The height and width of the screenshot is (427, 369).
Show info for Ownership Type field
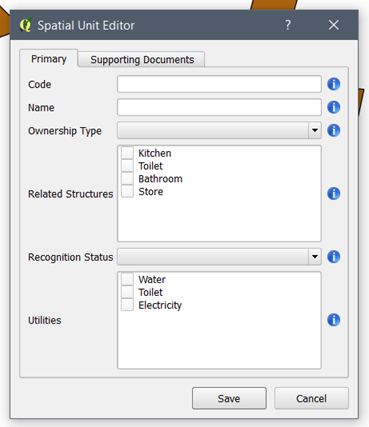(x=334, y=130)
